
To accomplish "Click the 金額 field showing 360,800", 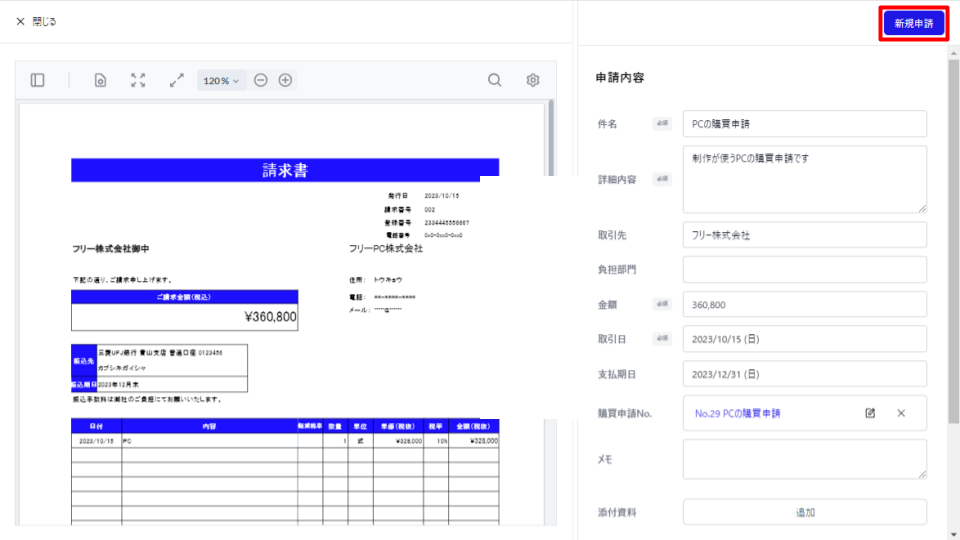I will point(804,305).
